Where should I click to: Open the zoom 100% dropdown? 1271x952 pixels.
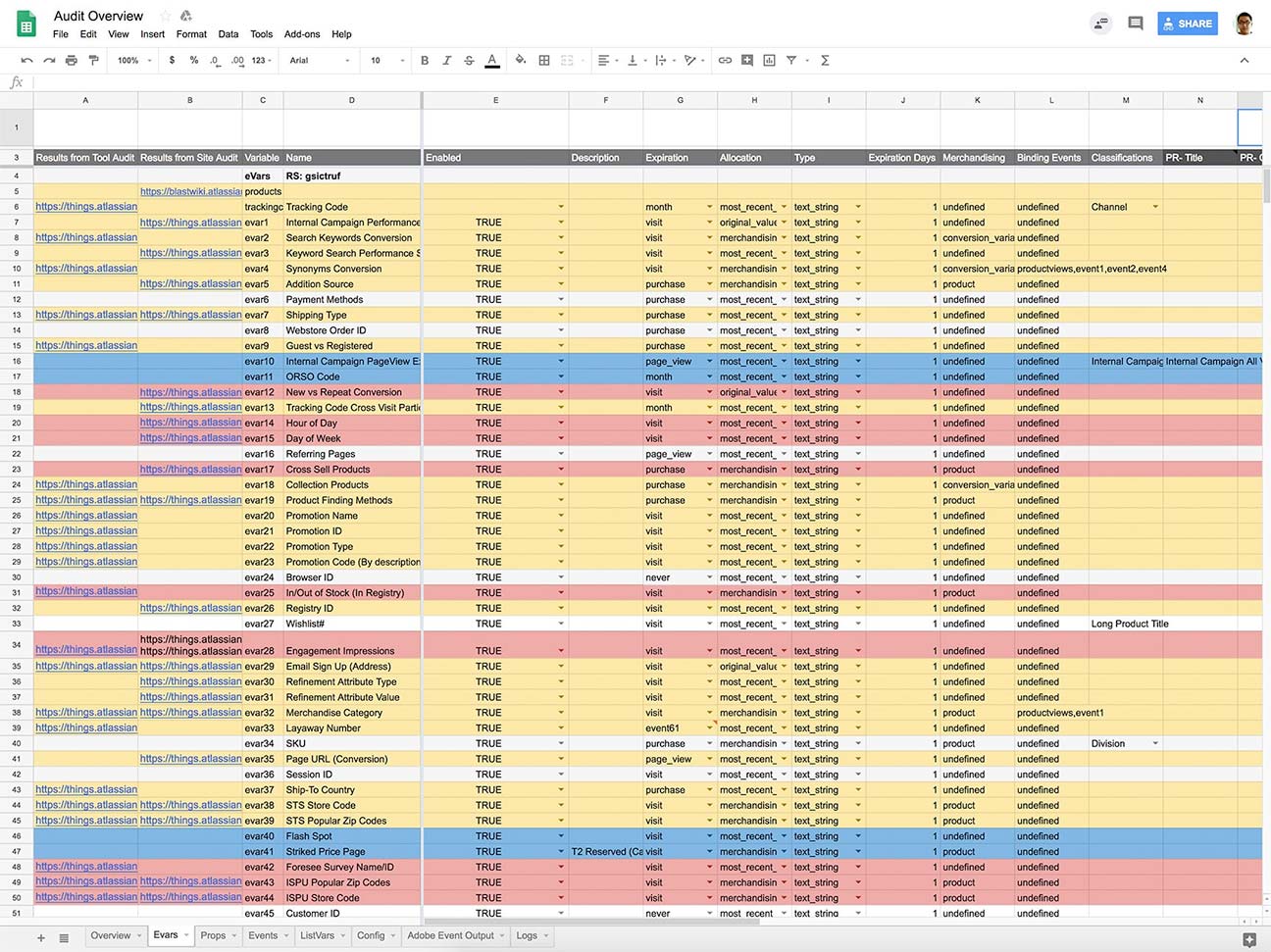(x=135, y=61)
